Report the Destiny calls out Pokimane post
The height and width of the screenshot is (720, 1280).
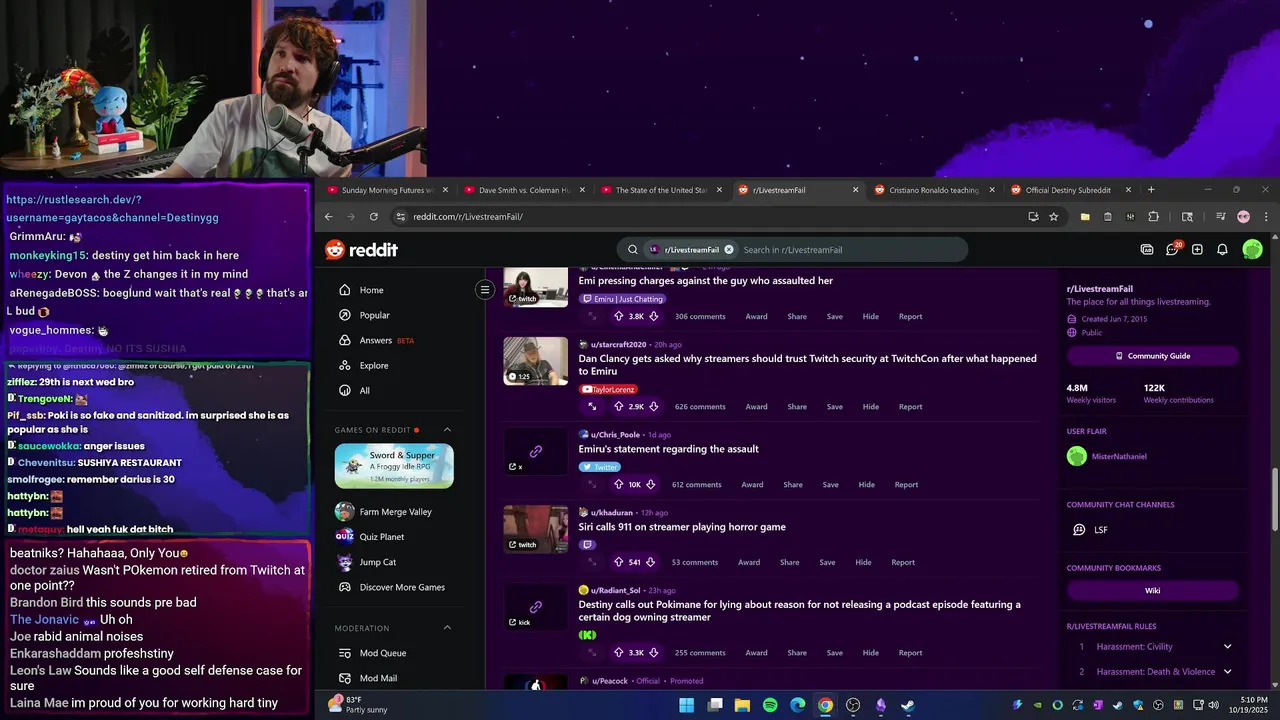910,652
